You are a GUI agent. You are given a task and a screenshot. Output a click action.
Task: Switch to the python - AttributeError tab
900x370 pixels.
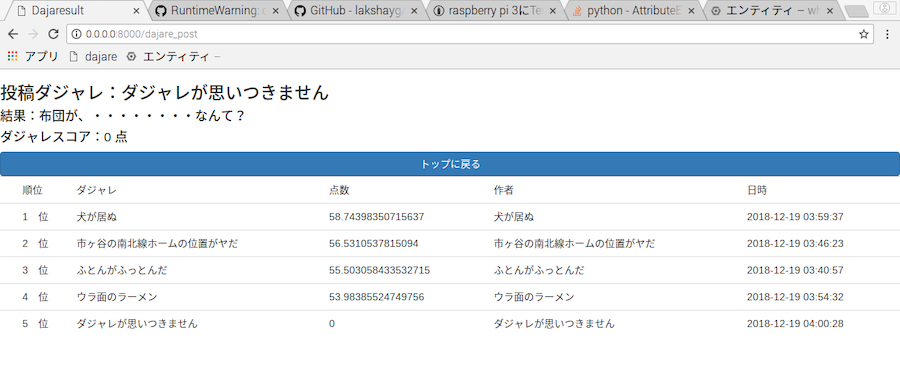[x=634, y=10]
